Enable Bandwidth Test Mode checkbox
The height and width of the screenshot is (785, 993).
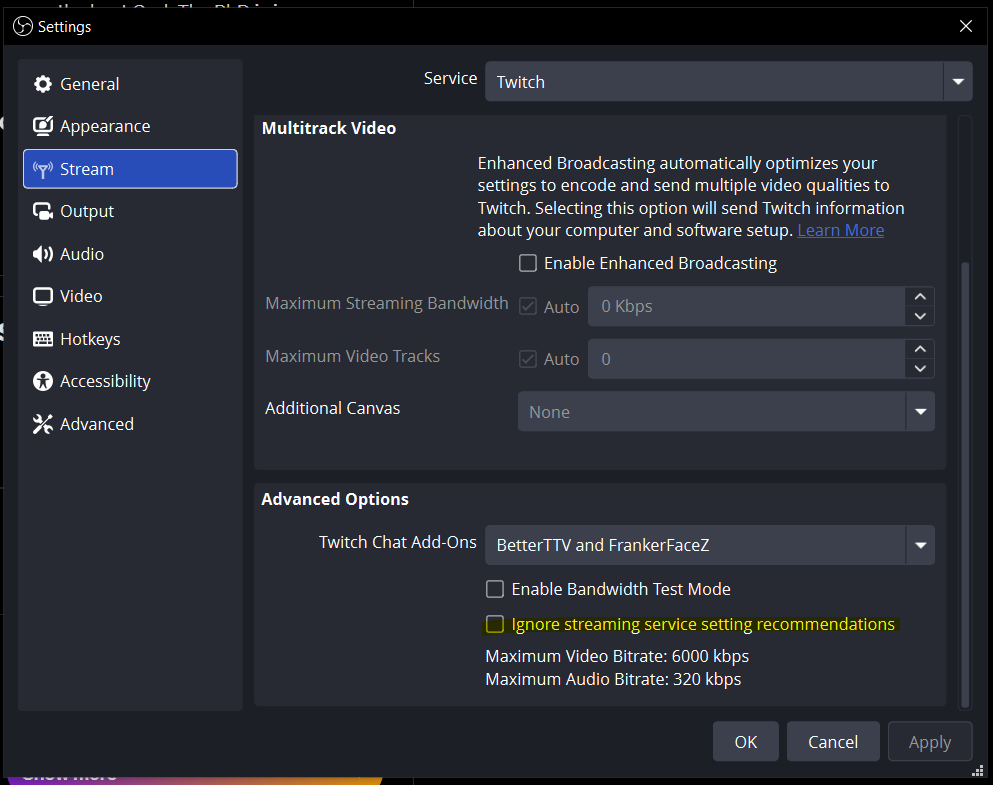tap(495, 589)
